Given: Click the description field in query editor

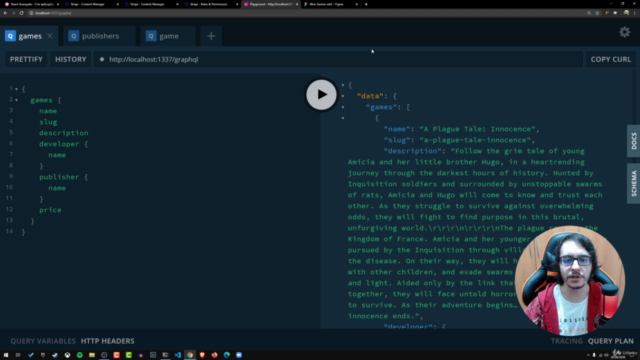Looking at the screenshot, I should (64, 133).
